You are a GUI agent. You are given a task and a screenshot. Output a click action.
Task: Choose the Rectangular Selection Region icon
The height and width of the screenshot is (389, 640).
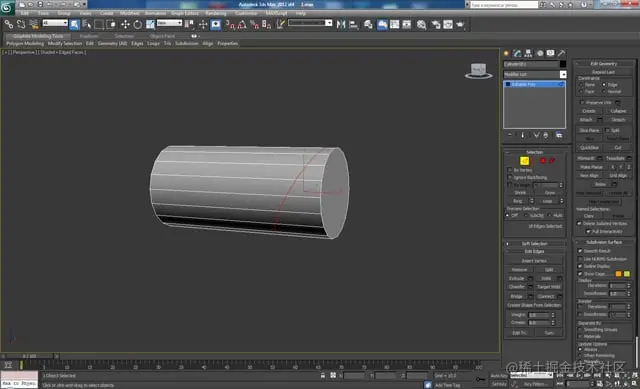[x=99, y=25]
